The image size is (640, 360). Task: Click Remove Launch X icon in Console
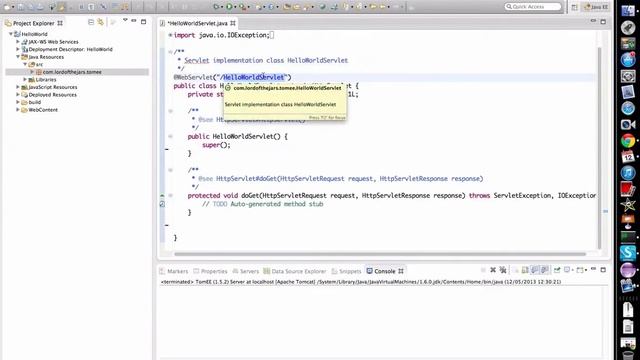pyautogui.click(x=493, y=270)
